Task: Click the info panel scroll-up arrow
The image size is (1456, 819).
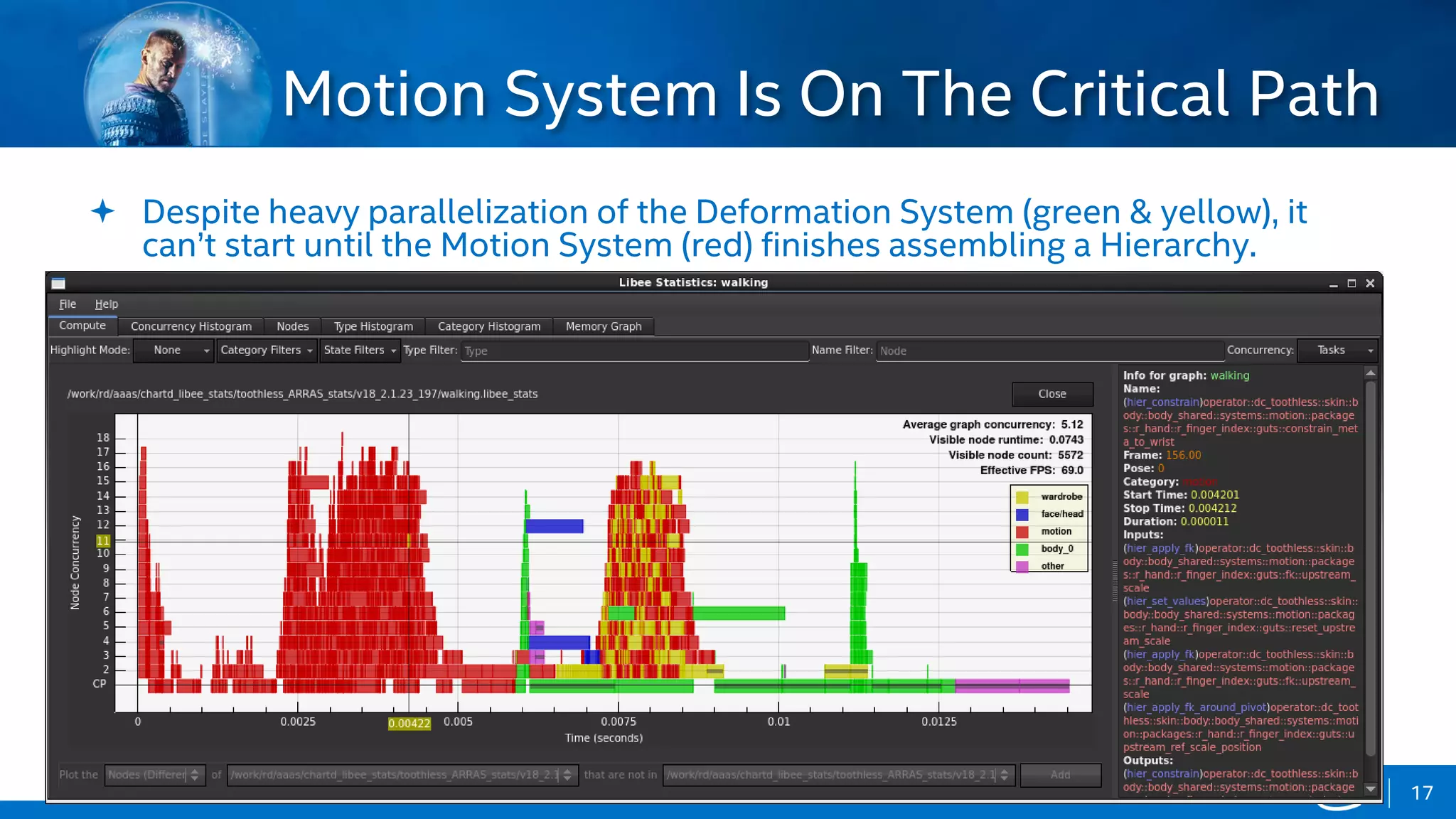Action: 1370,373
